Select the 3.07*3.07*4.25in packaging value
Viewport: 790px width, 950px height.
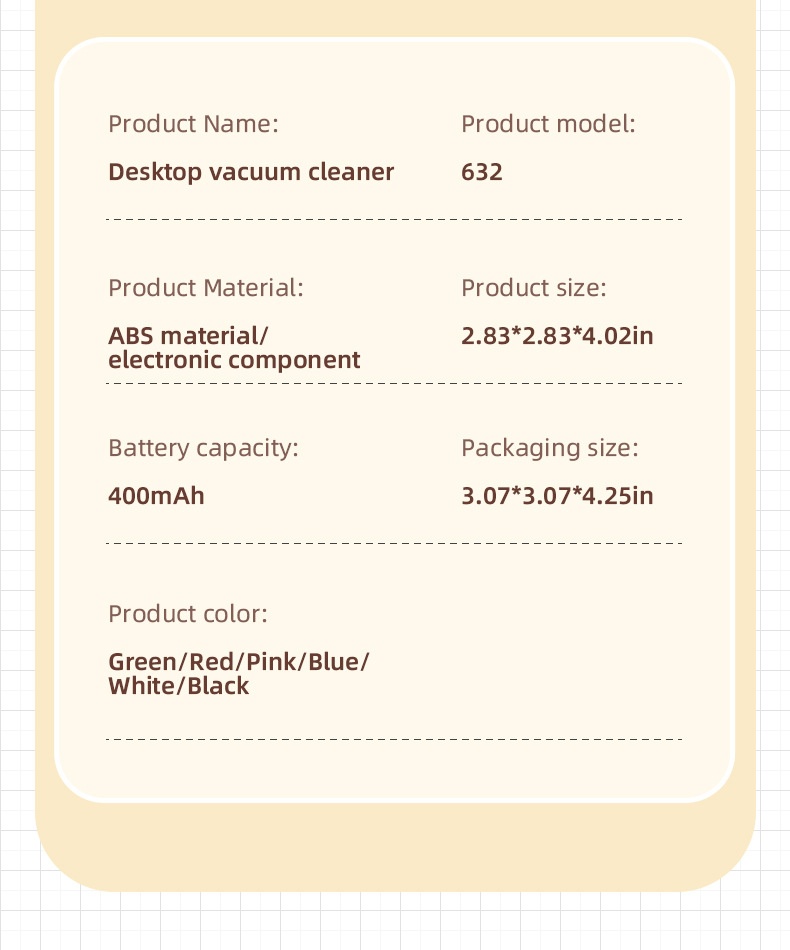coord(557,496)
